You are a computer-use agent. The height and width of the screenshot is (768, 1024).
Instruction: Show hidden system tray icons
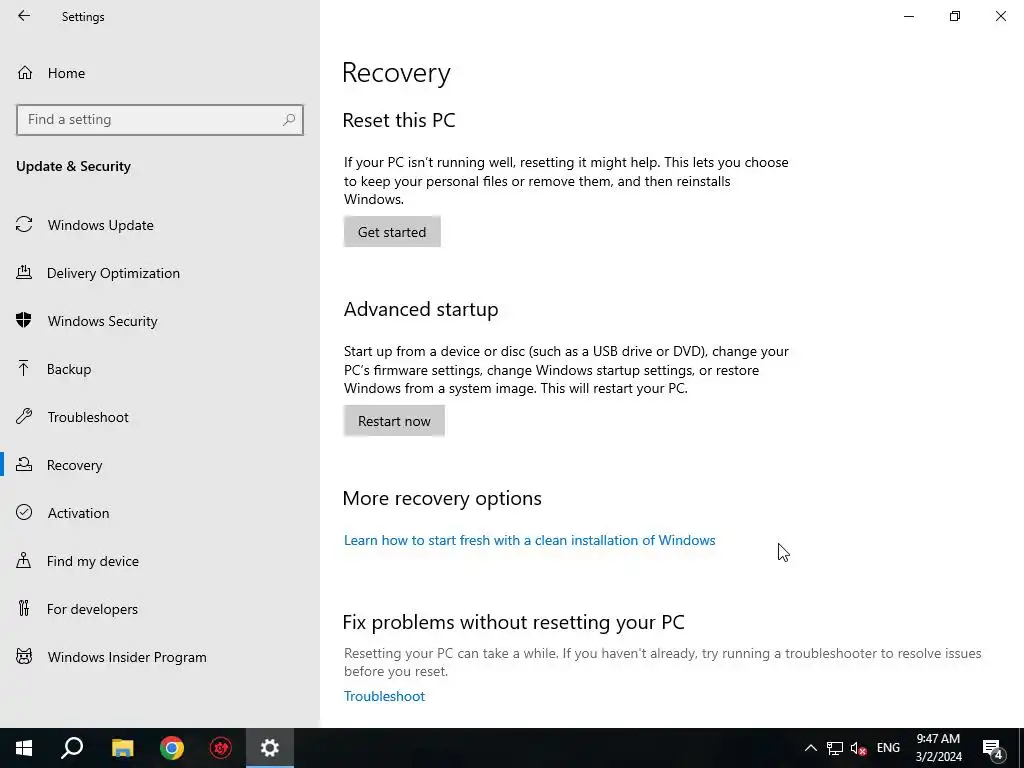tap(810, 748)
